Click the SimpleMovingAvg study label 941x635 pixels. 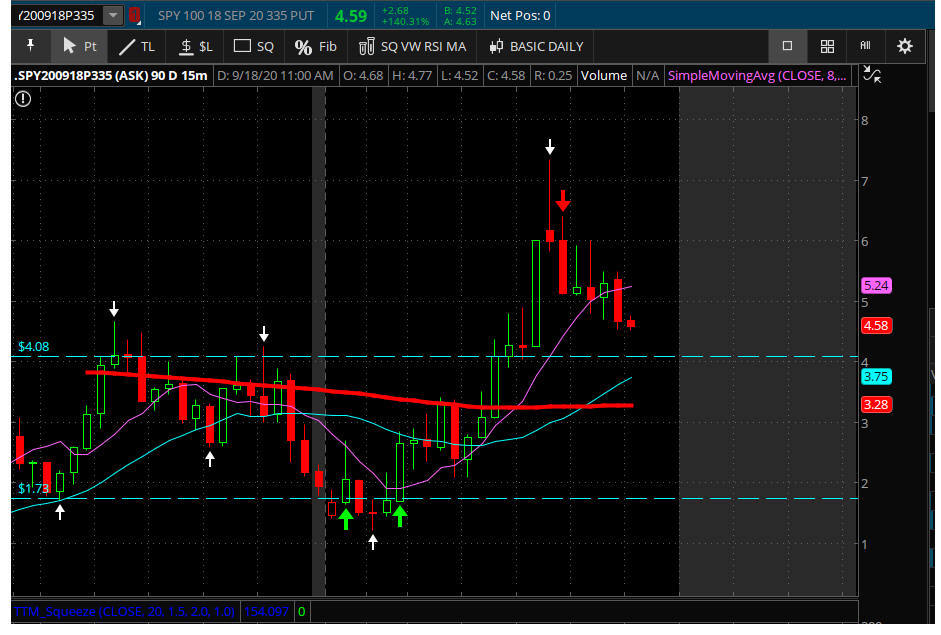pos(757,75)
